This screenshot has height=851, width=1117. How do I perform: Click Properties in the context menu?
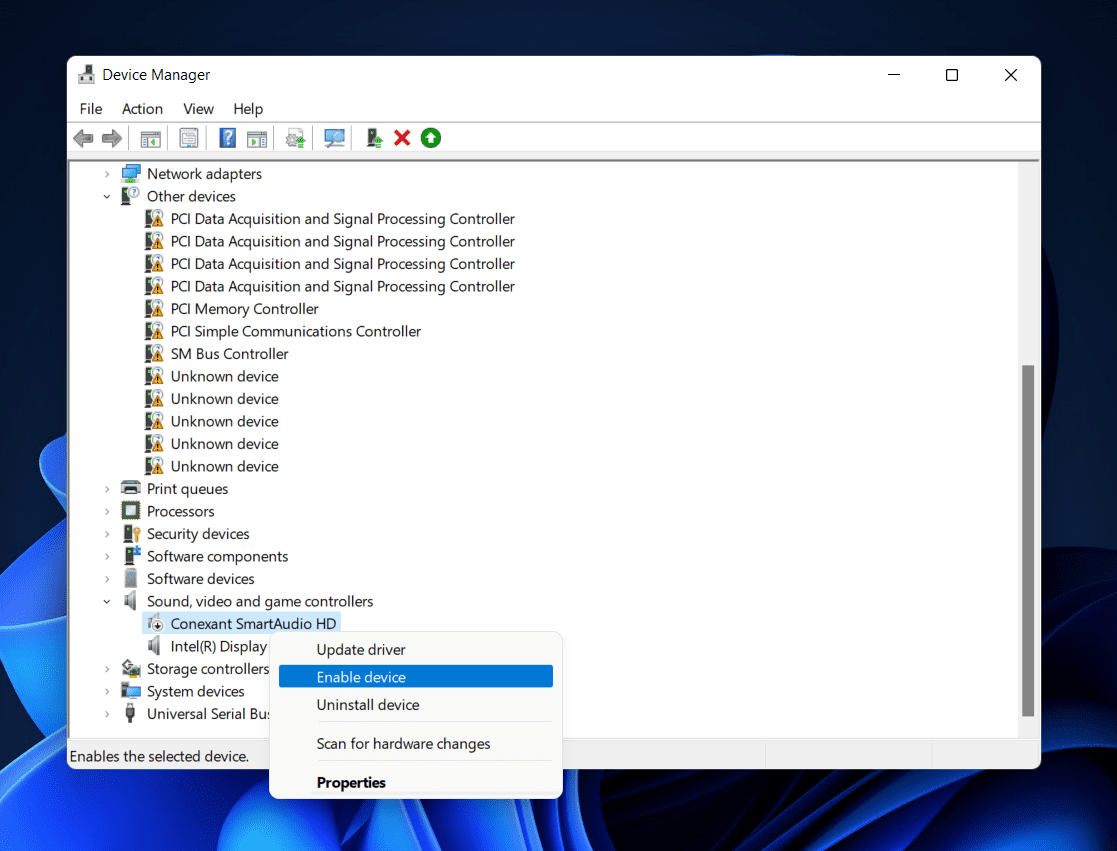[351, 782]
